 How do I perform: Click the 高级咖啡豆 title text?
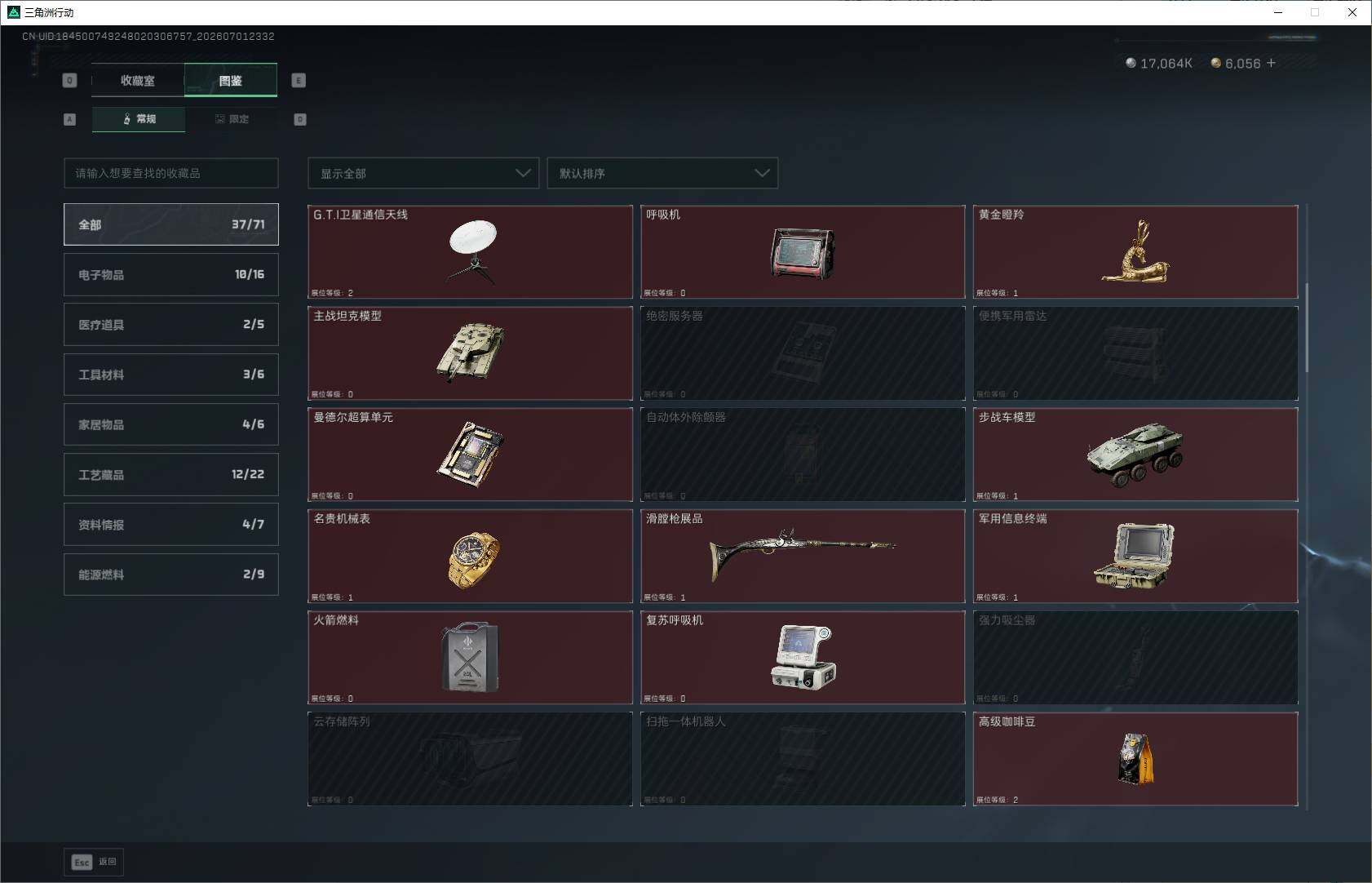(1007, 721)
